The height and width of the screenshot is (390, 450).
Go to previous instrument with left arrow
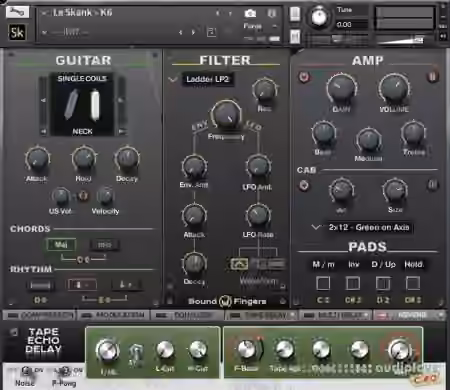point(218,13)
